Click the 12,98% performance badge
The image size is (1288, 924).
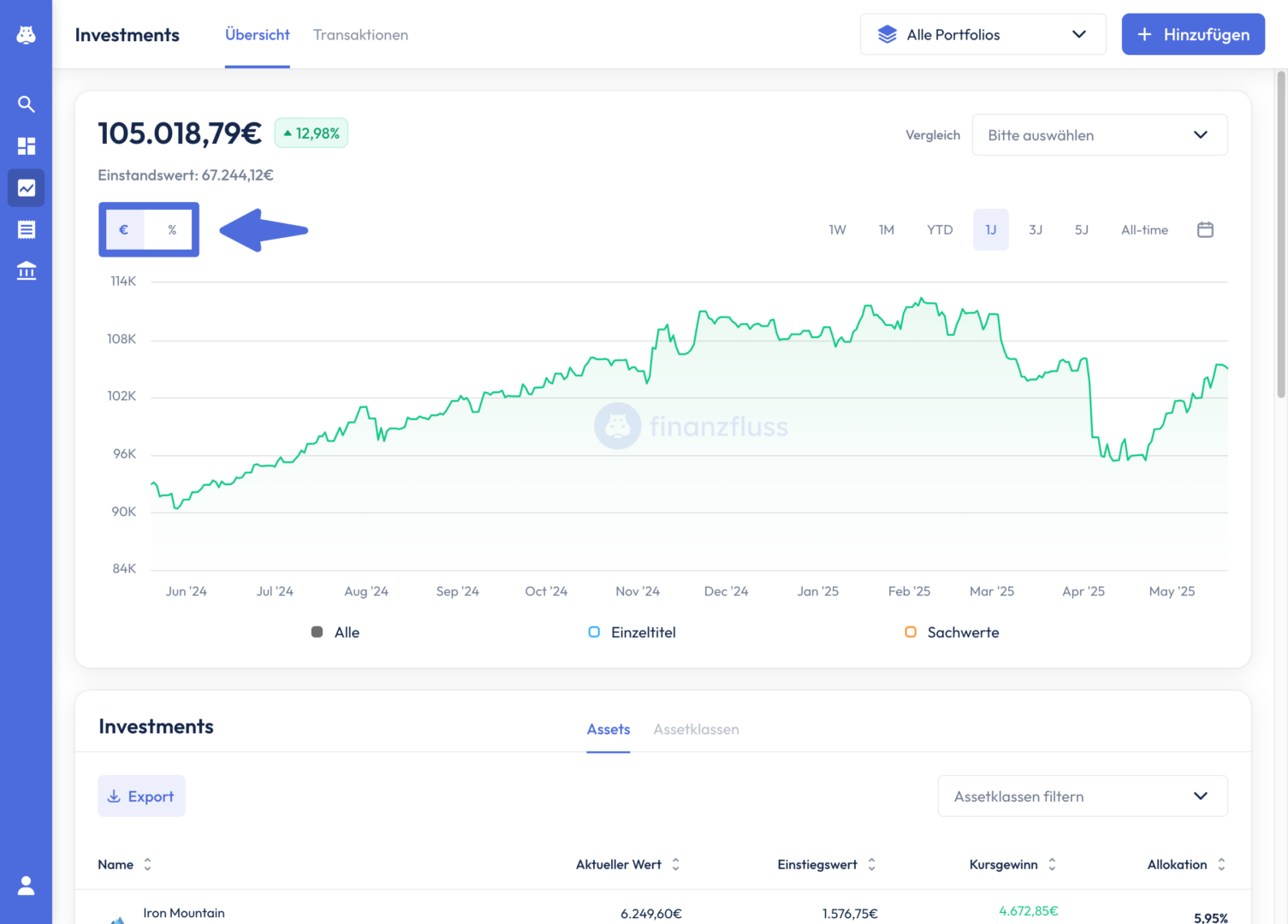[312, 133]
